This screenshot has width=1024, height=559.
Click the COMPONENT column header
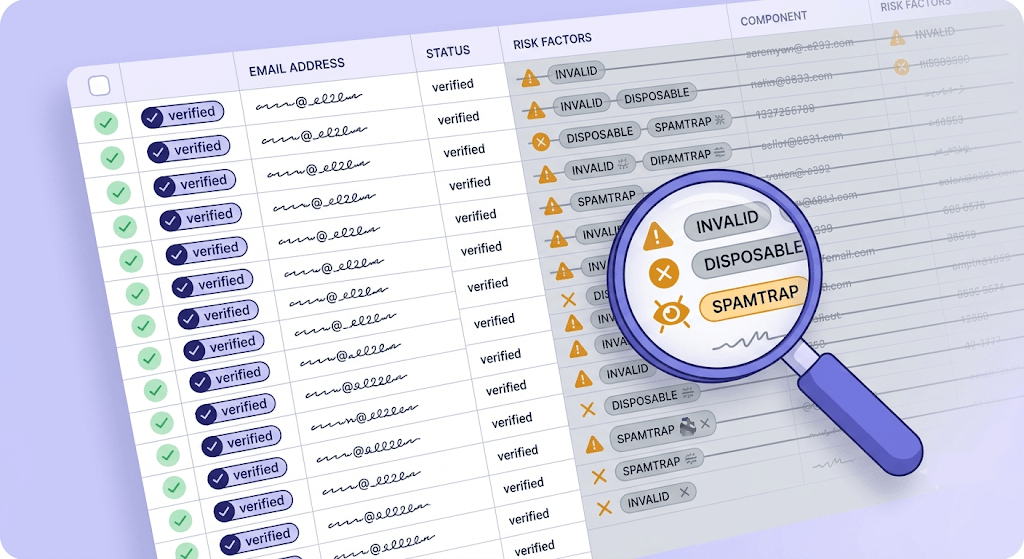[x=773, y=18]
